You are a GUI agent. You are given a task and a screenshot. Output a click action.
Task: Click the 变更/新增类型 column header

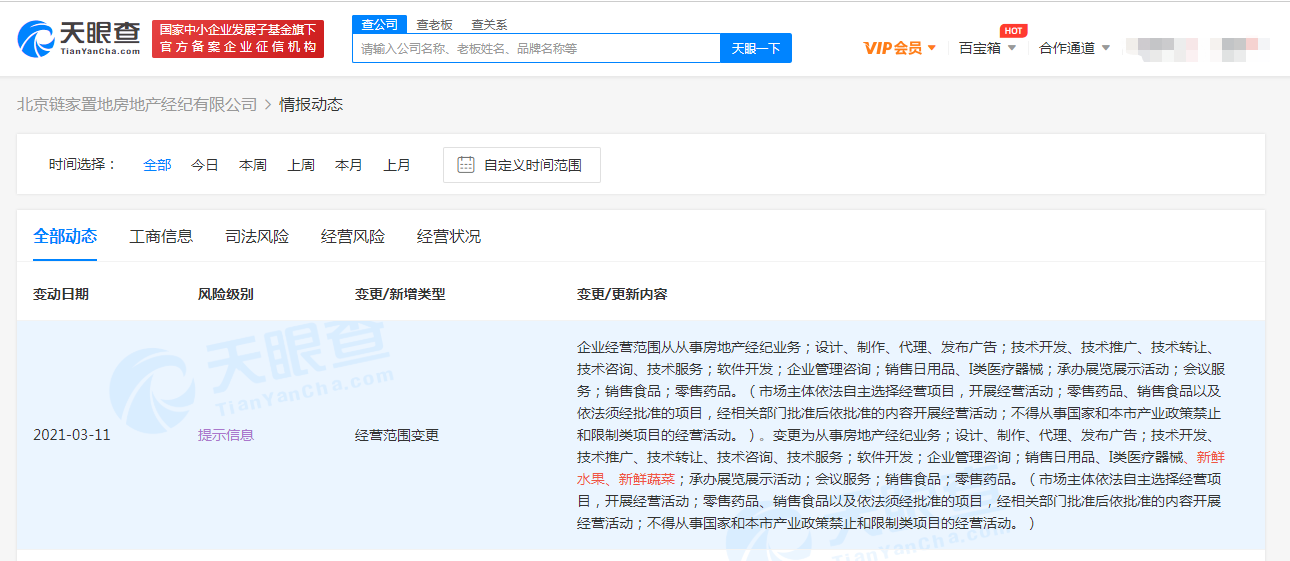[400, 294]
